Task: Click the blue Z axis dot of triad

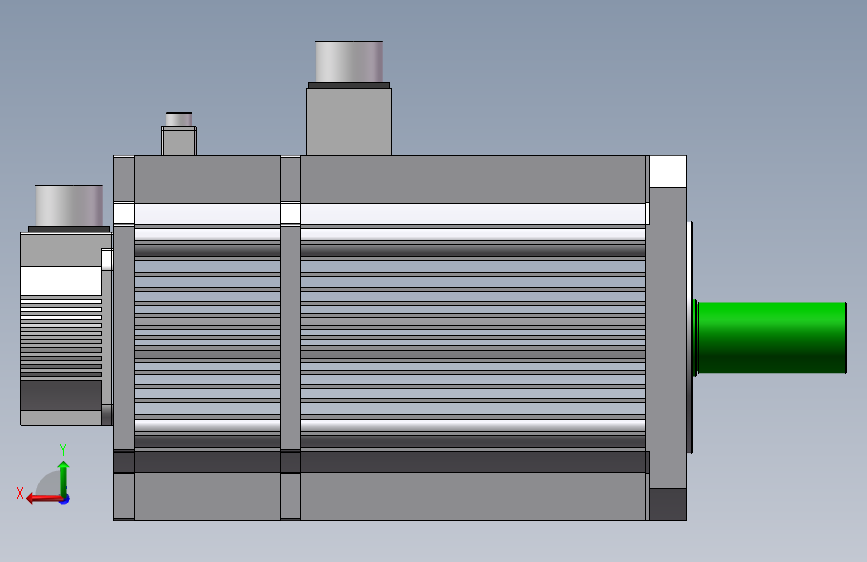Action: click(65, 499)
